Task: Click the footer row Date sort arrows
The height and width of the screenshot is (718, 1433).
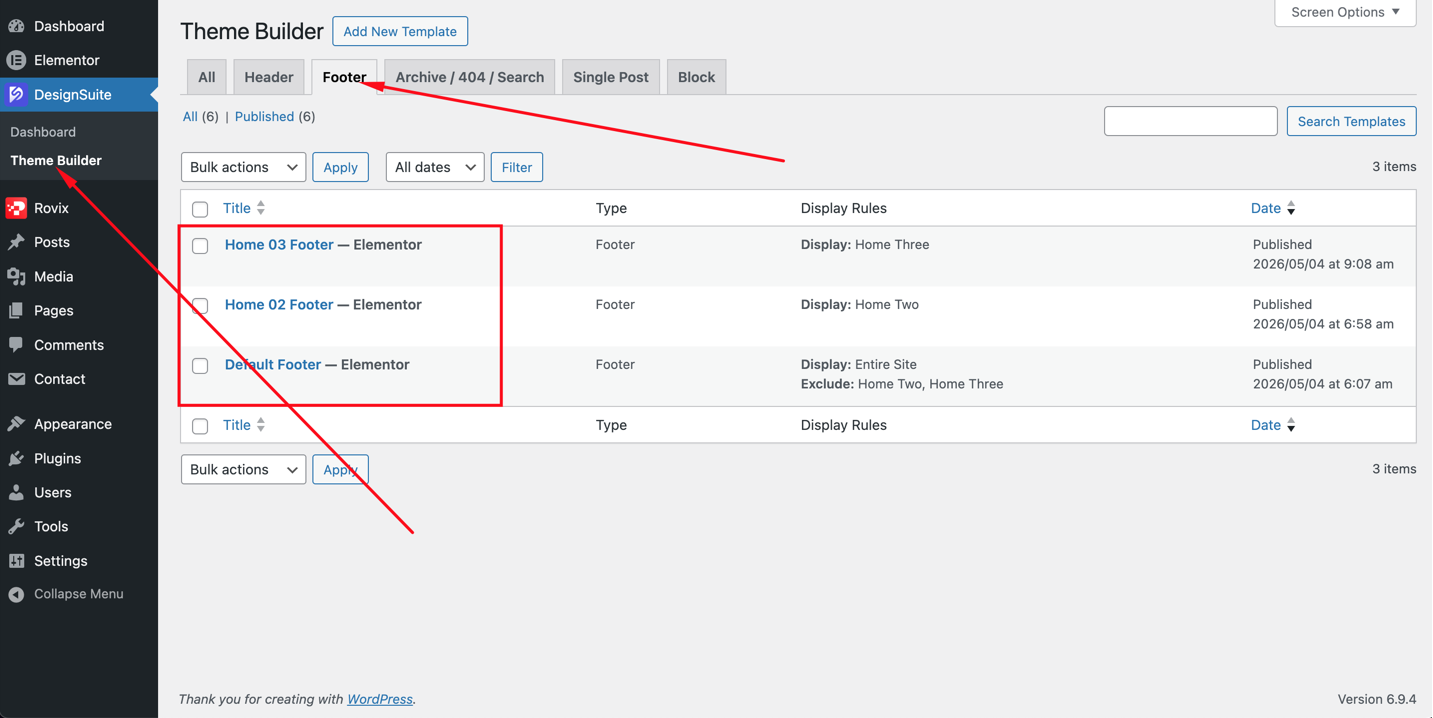Action: click(1291, 425)
